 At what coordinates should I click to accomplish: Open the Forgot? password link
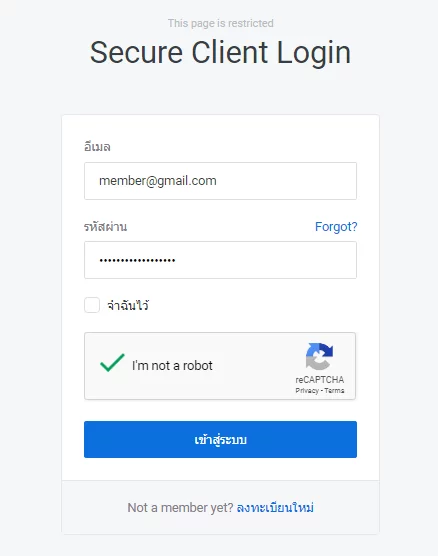point(336,227)
